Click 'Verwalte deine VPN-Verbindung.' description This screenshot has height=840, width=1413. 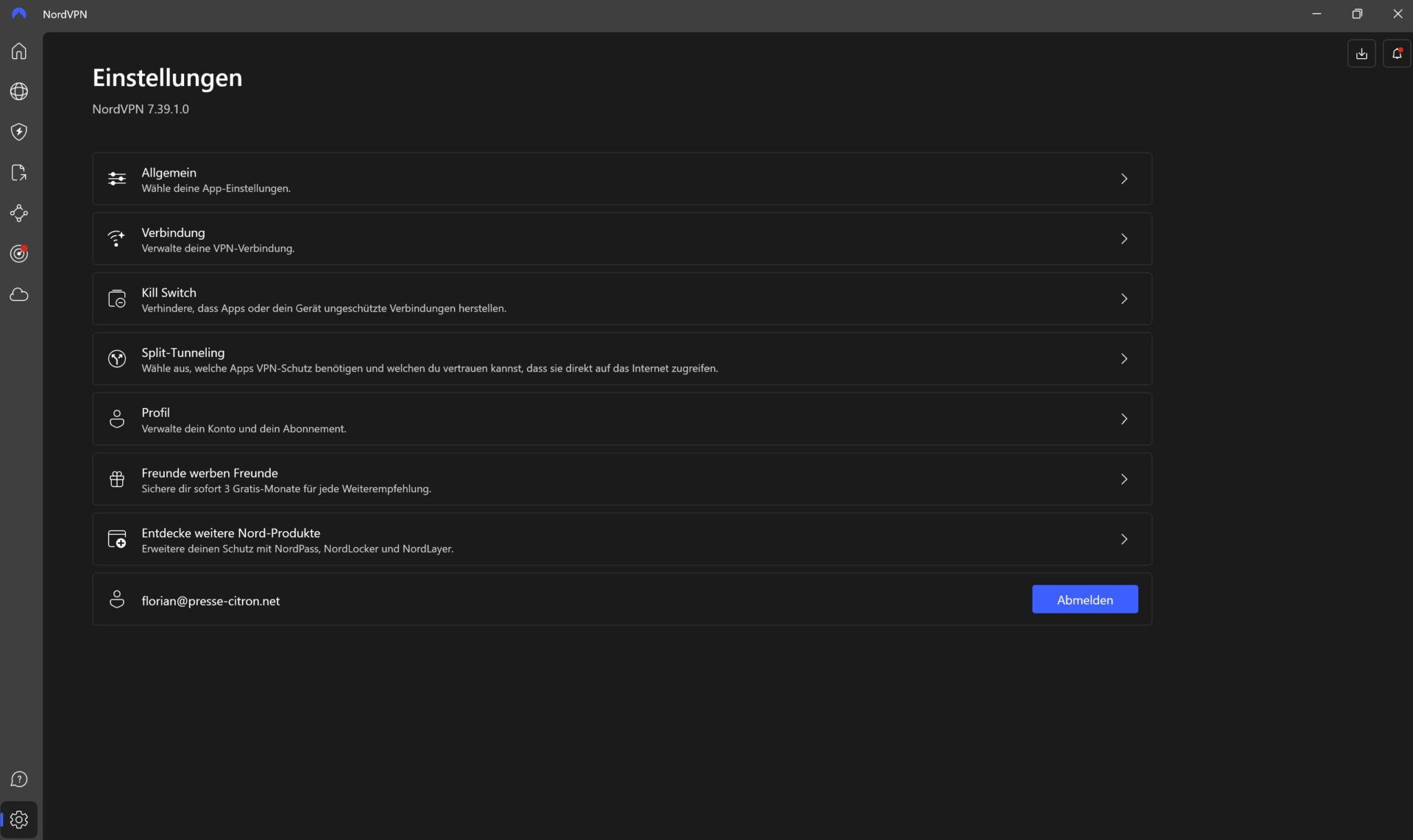click(x=218, y=249)
